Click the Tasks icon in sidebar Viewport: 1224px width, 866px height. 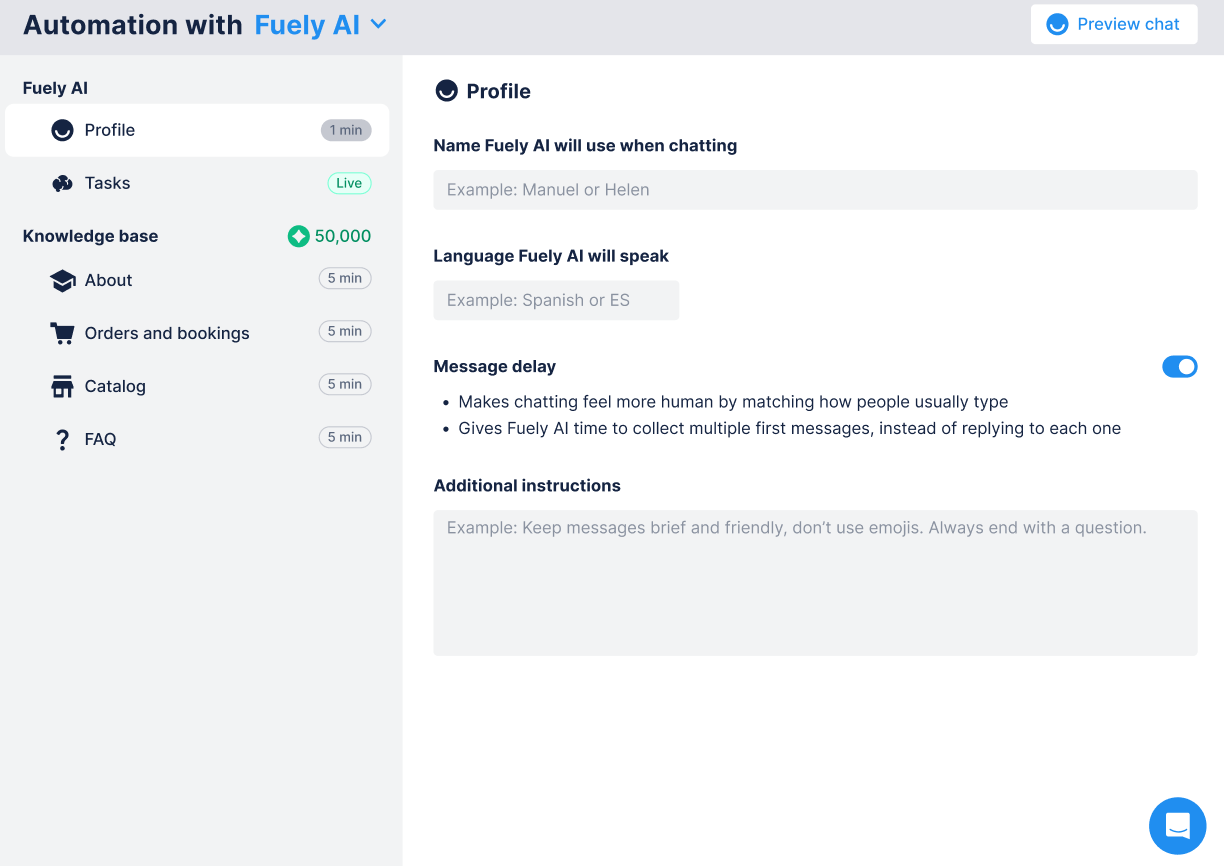pyautogui.click(x=62, y=183)
